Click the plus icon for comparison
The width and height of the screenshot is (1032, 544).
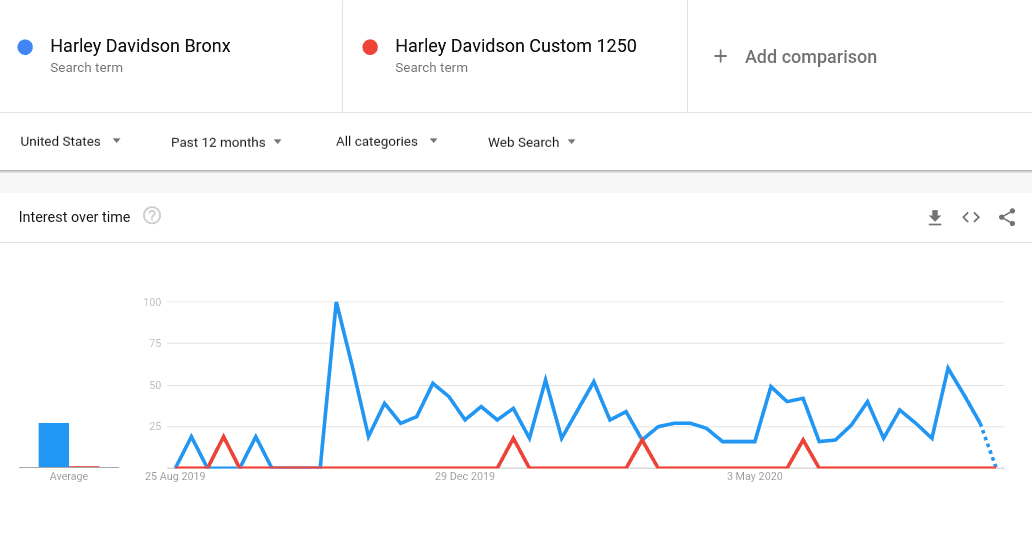click(x=721, y=57)
